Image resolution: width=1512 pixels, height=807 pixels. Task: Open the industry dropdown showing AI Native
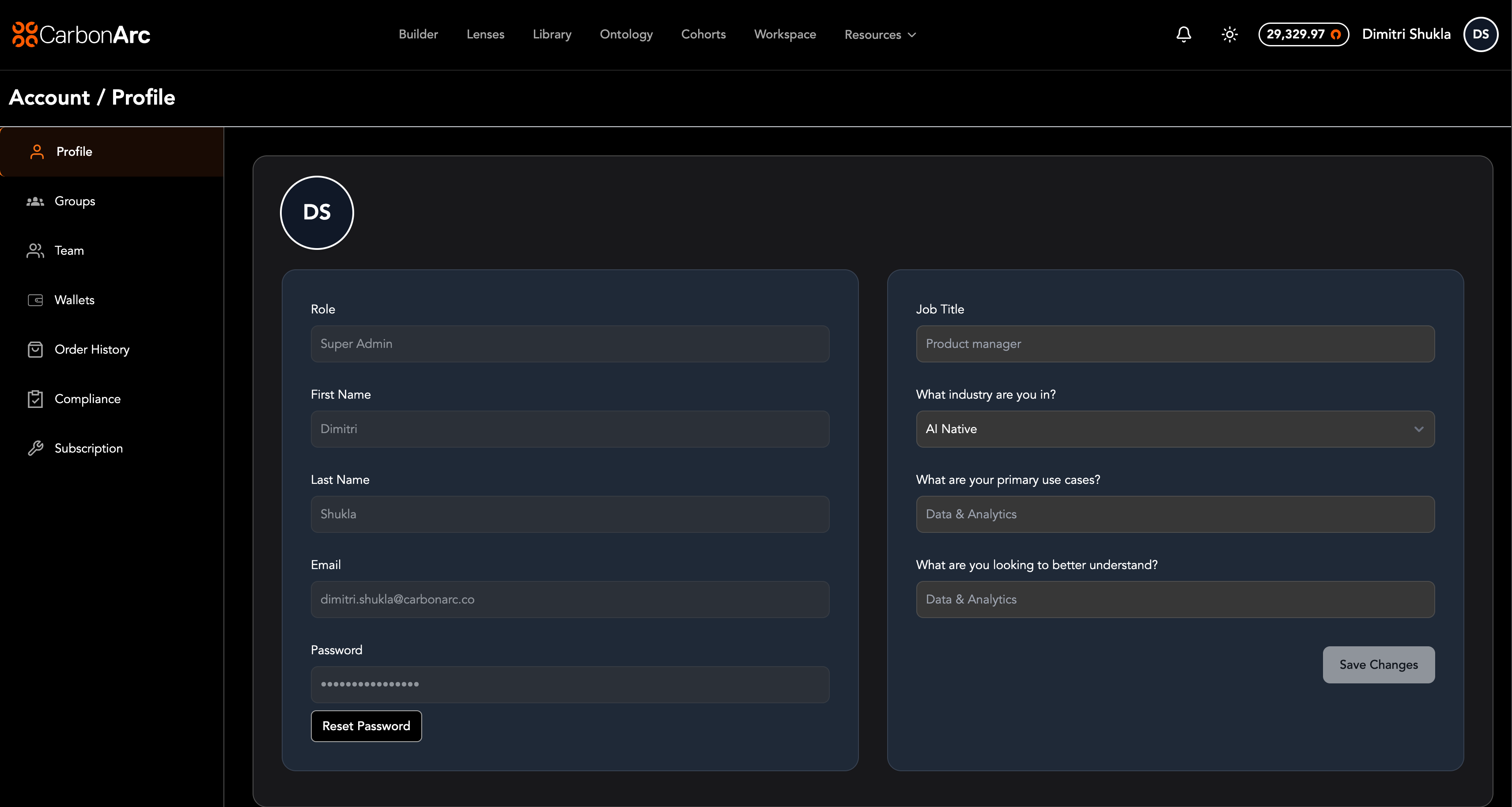(1175, 429)
